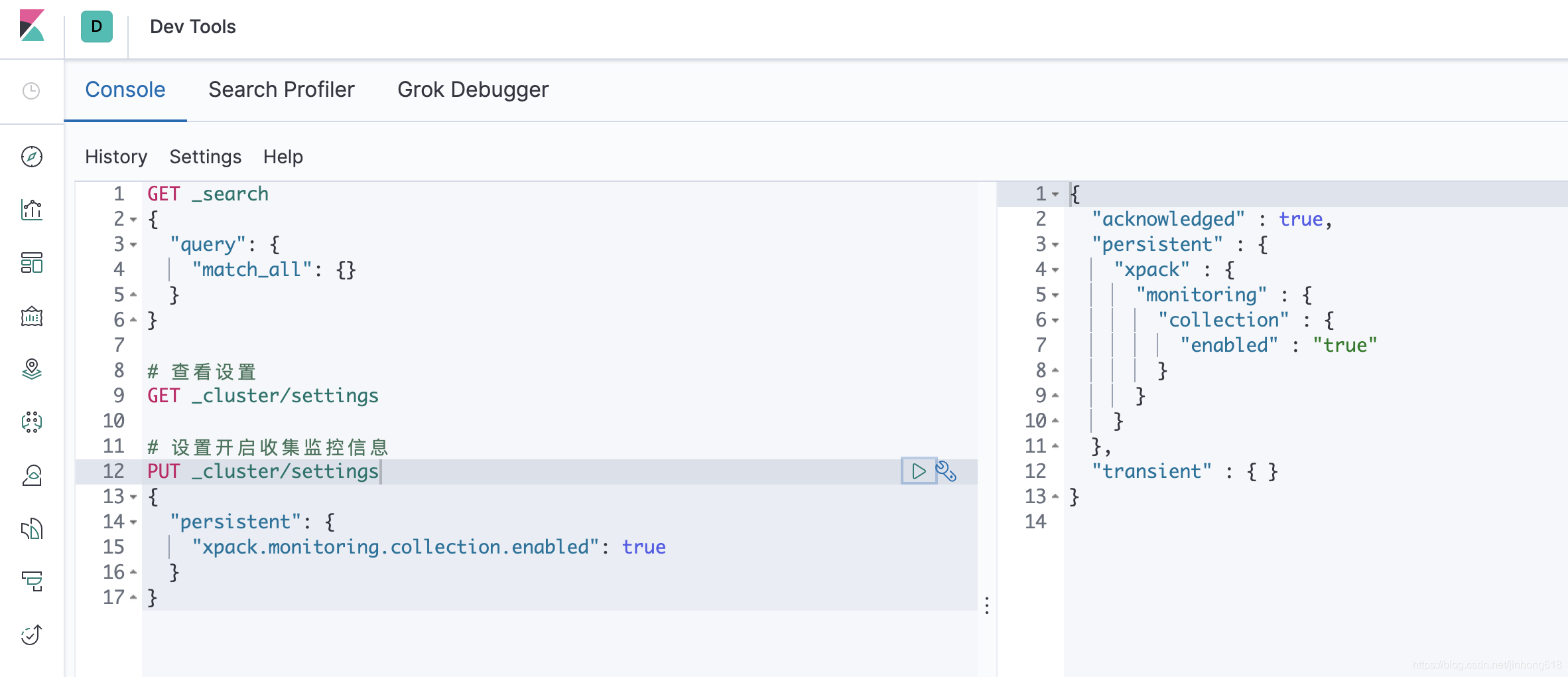This screenshot has width=1568, height=677.
Task: Open Dashboard icon in sidebar
Action: 31,263
